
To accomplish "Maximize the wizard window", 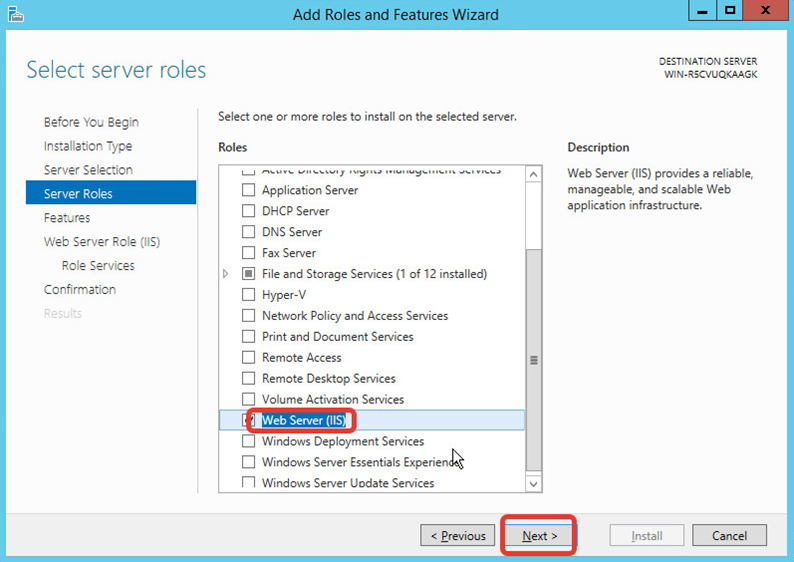I will [730, 10].
